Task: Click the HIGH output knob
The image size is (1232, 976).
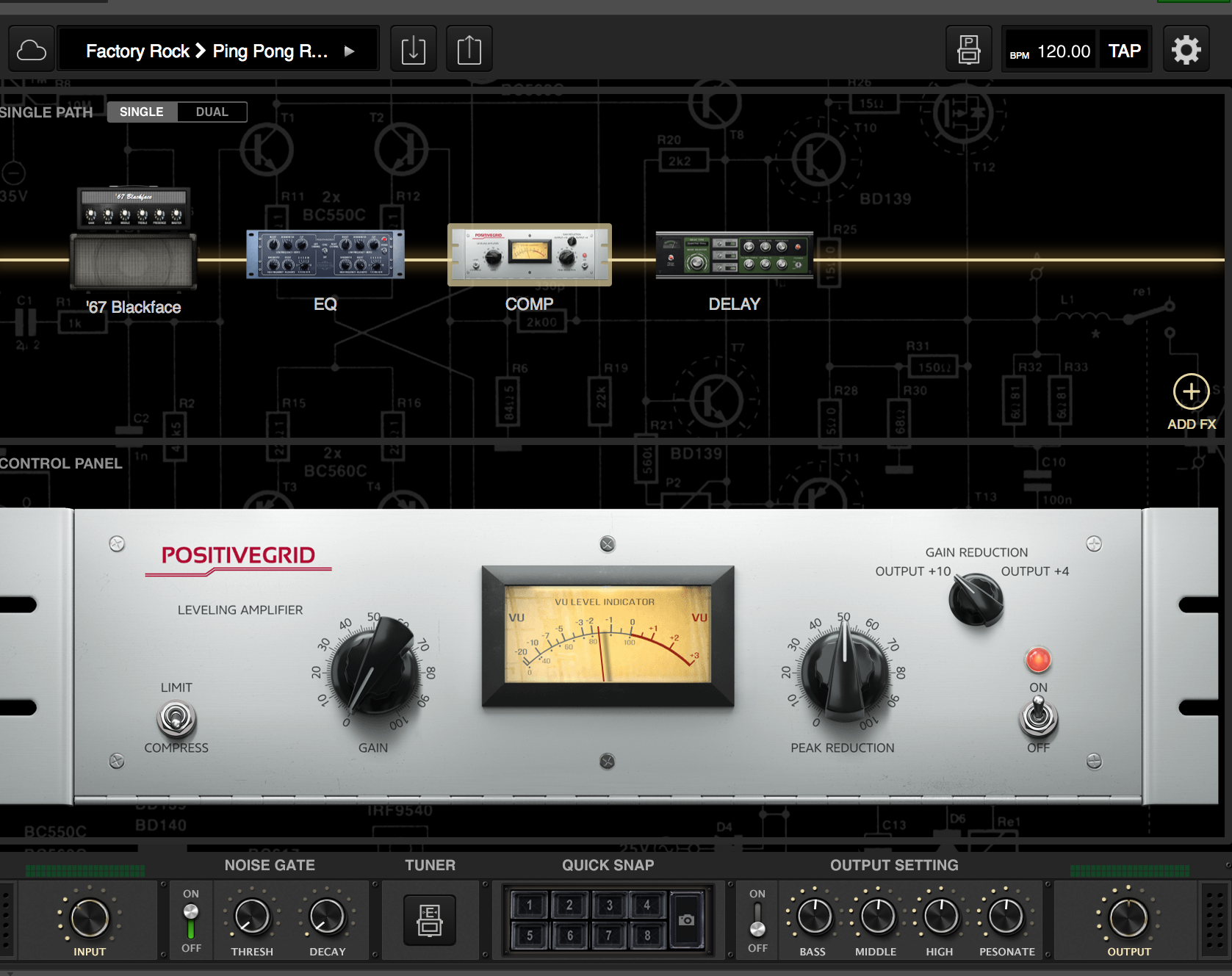Action: pyautogui.click(x=940, y=917)
